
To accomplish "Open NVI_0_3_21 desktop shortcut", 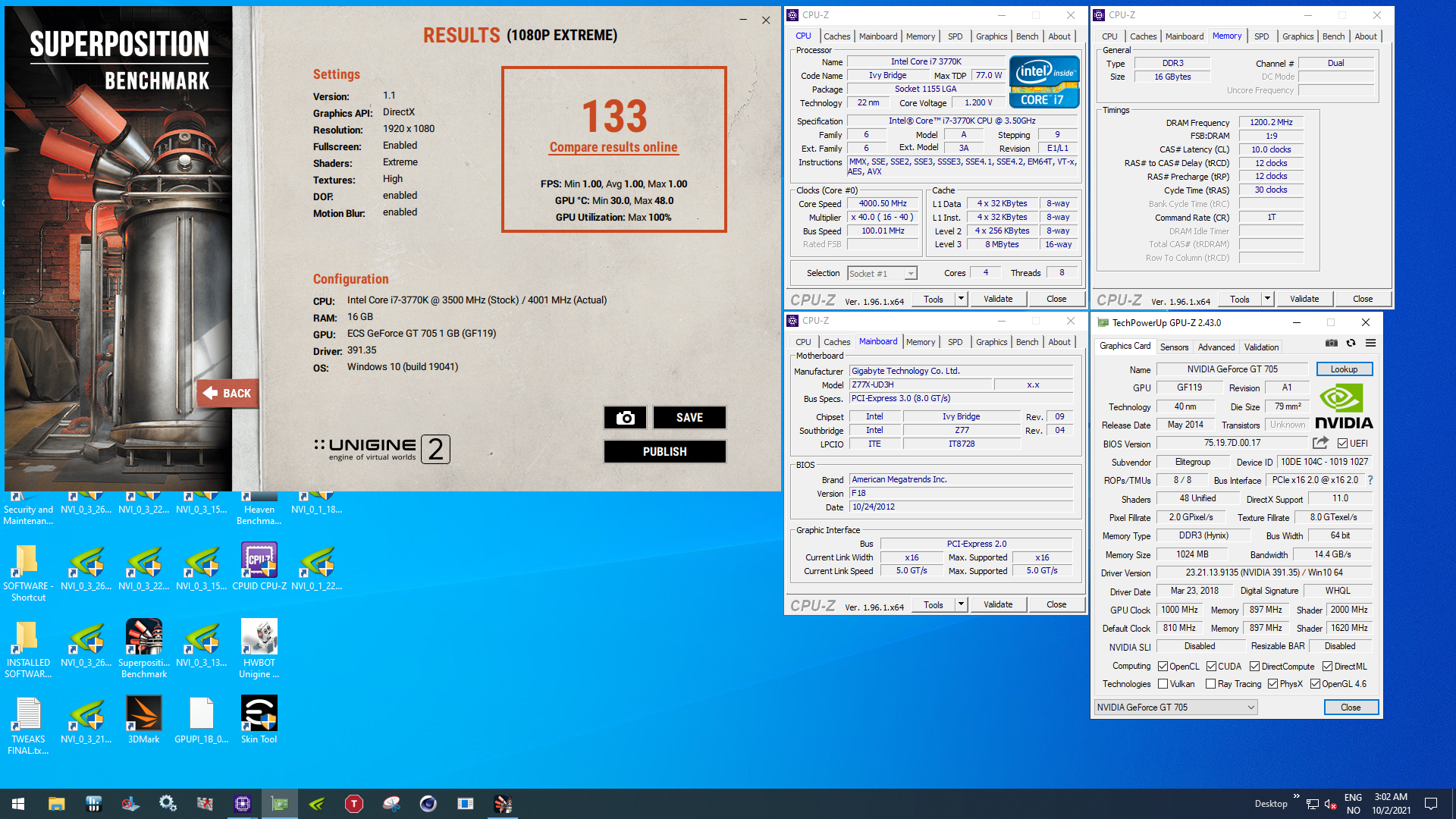I will [86, 720].
